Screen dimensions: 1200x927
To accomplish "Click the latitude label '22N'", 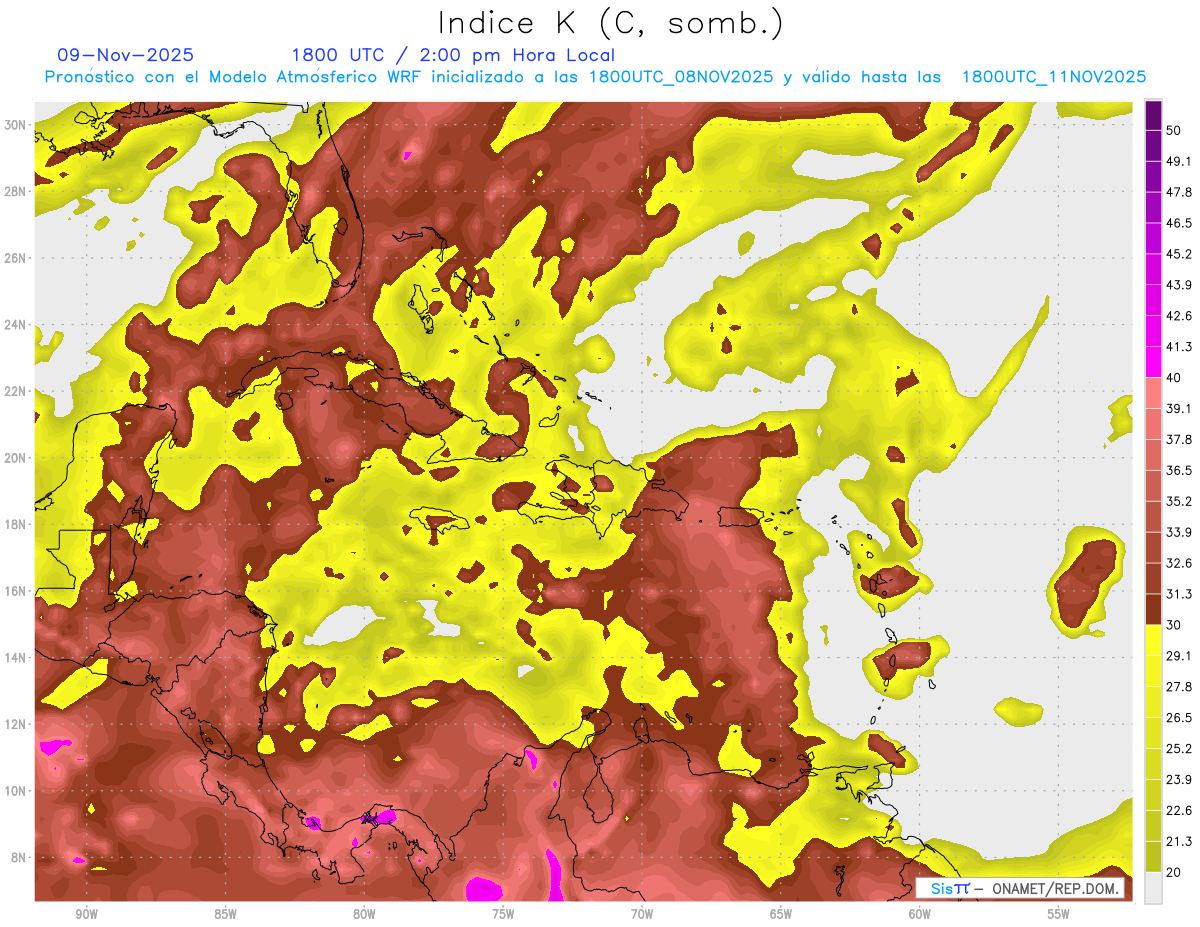I will point(15,391).
